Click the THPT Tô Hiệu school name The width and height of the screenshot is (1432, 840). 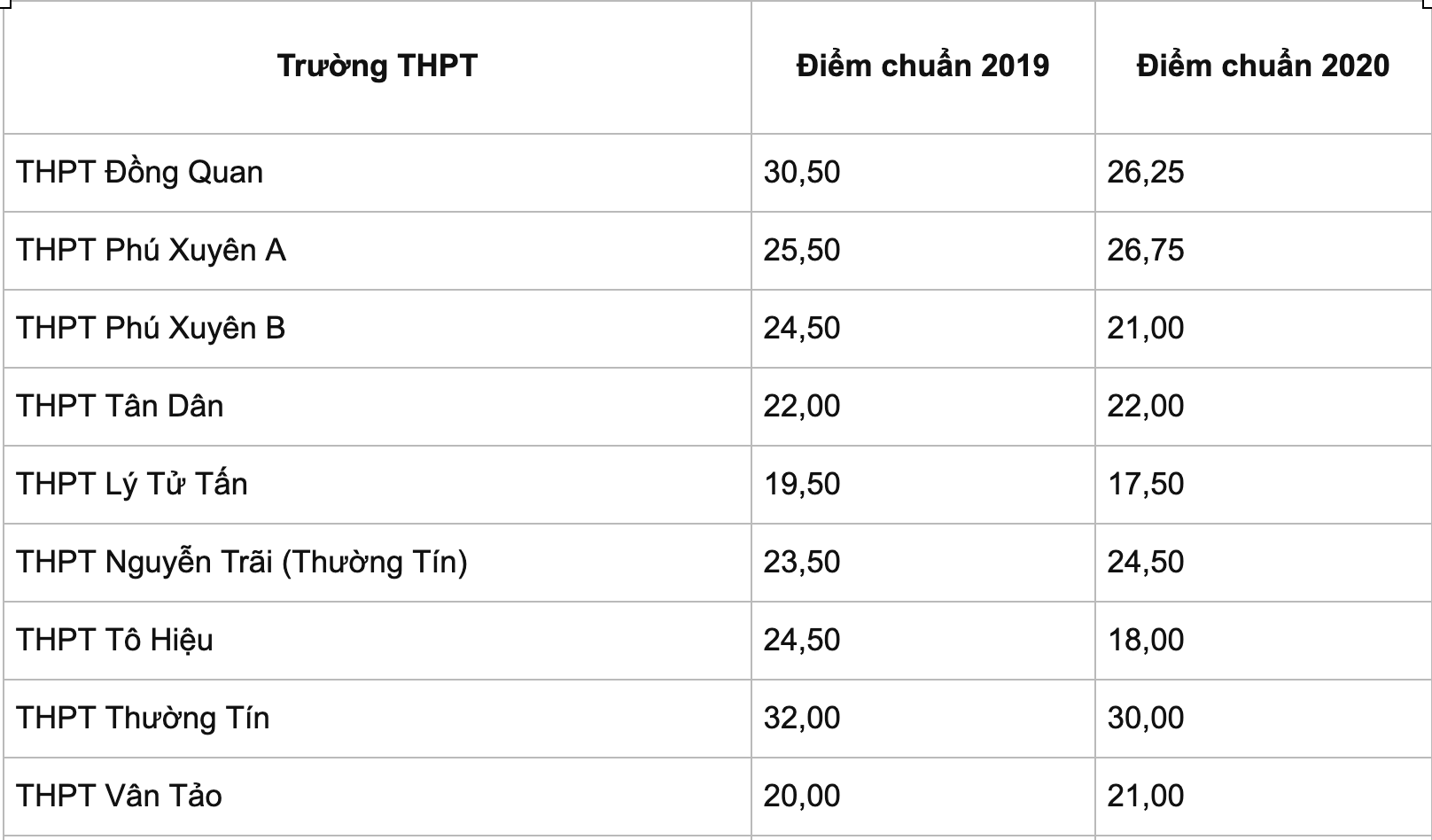click(x=114, y=640)
